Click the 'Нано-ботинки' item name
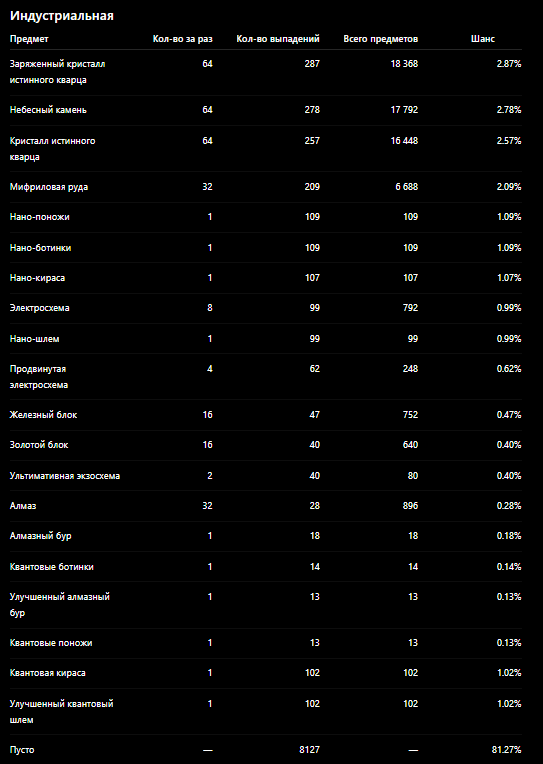 [40, 248]
